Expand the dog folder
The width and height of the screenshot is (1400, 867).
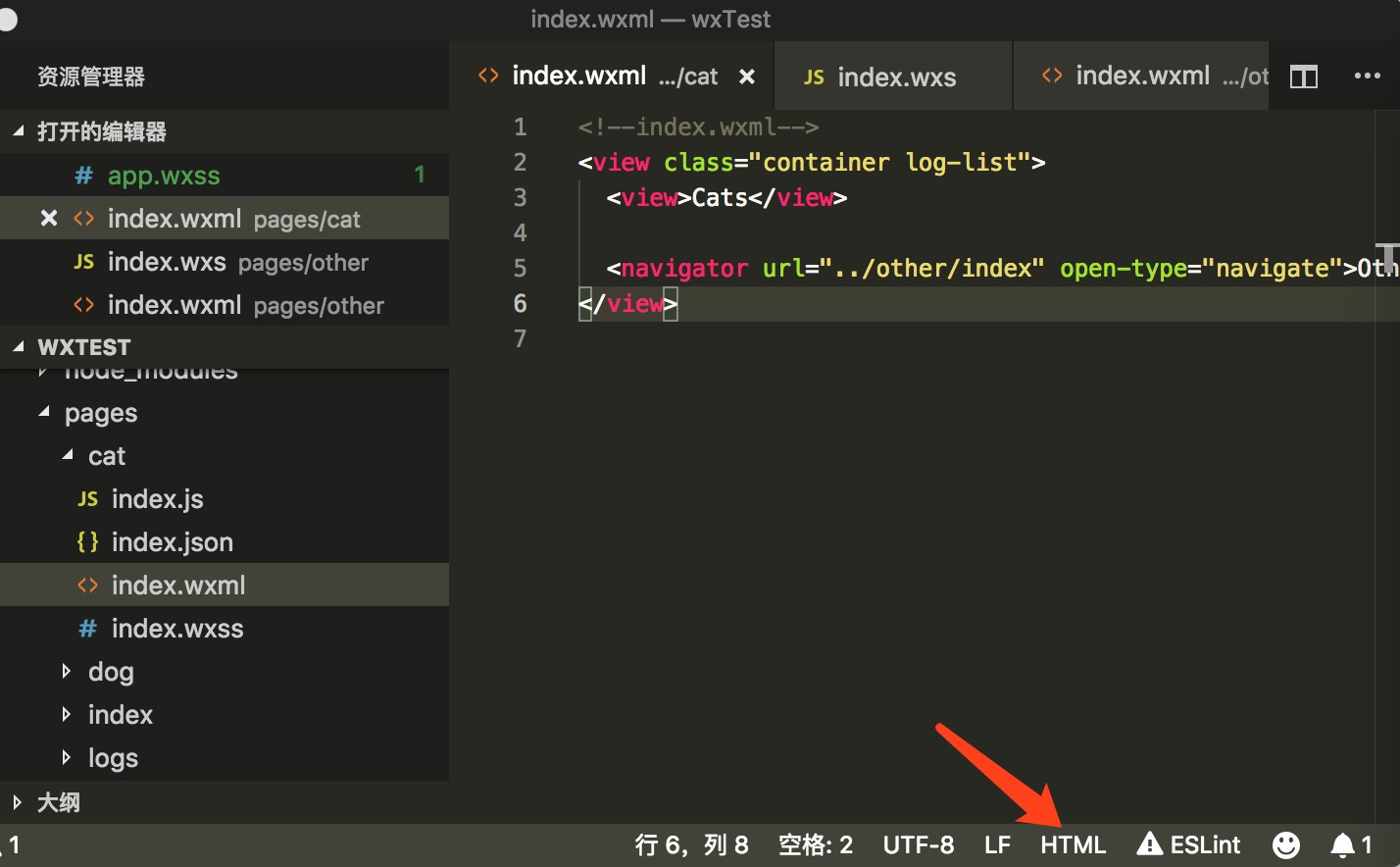coord(111,671)
